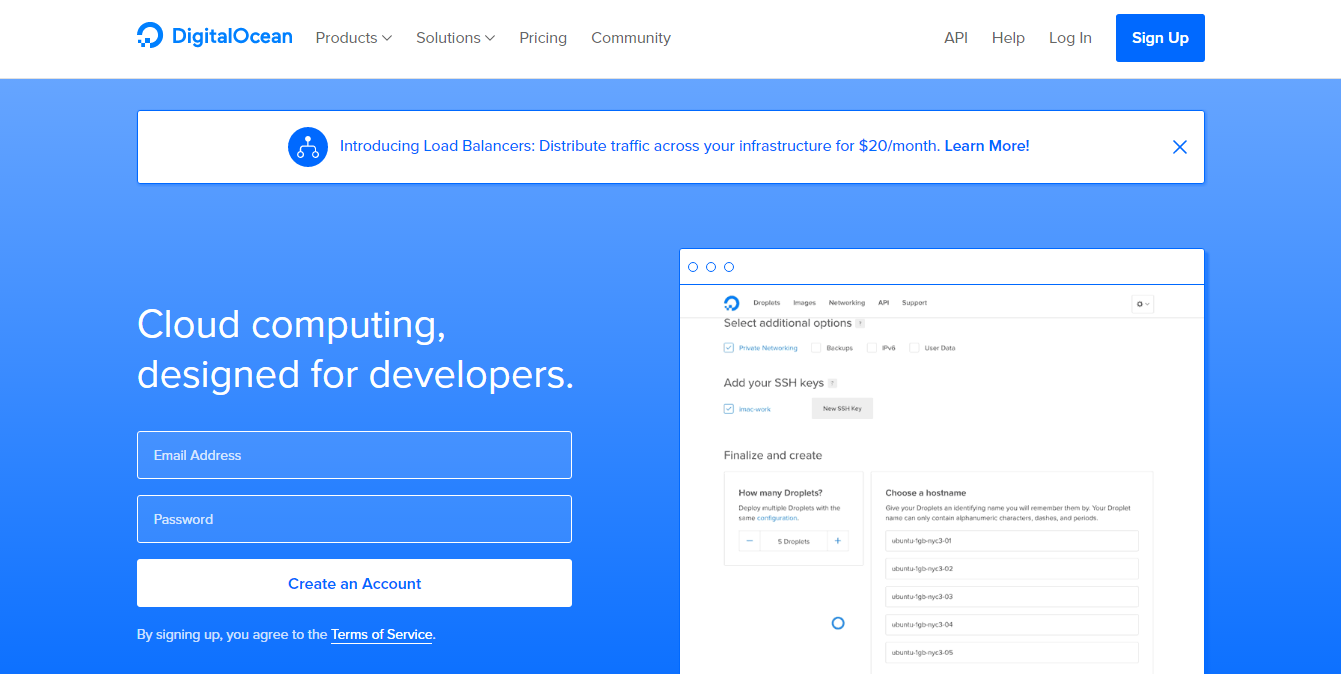Open the Terms of Service link
The width and height of the screenshot is (1341, 674).
381,634
